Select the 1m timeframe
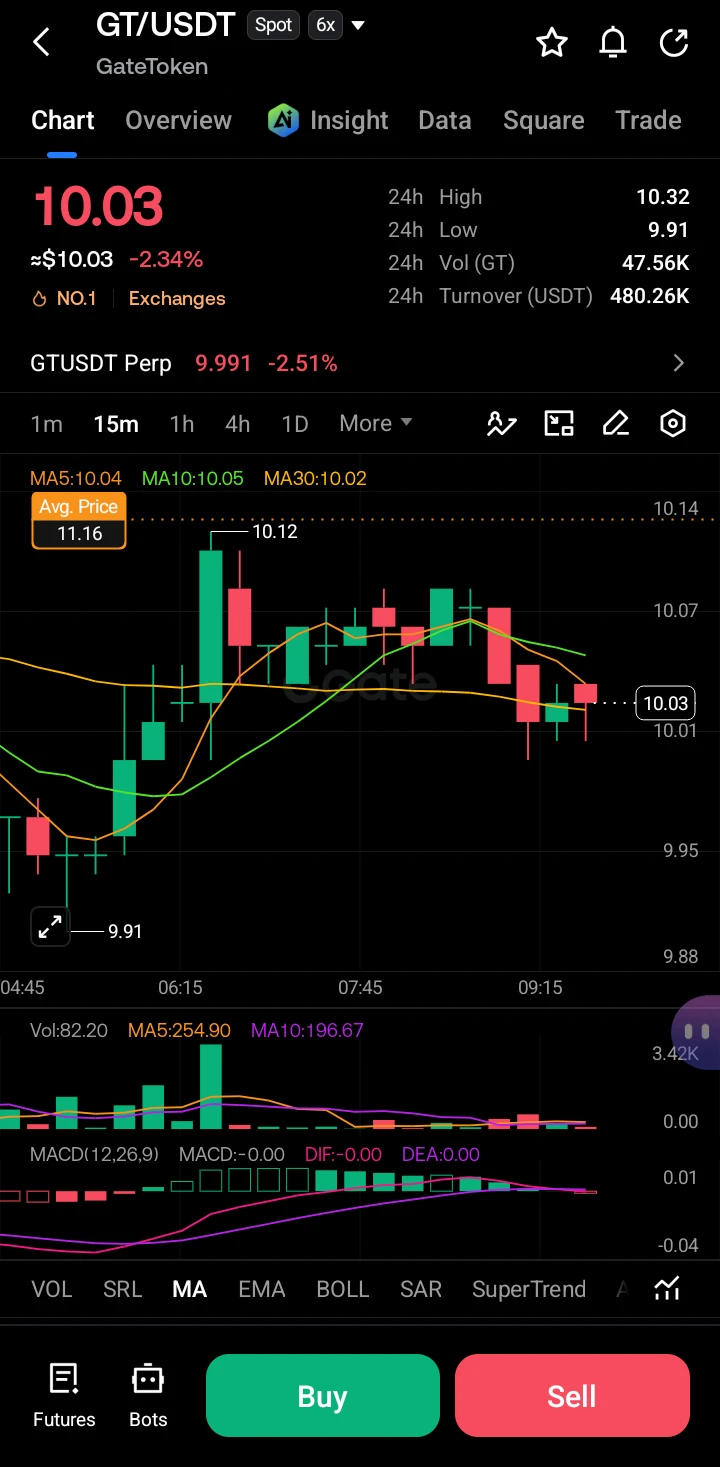Viewport: 720px width, 1467px height. pos(47,423)
